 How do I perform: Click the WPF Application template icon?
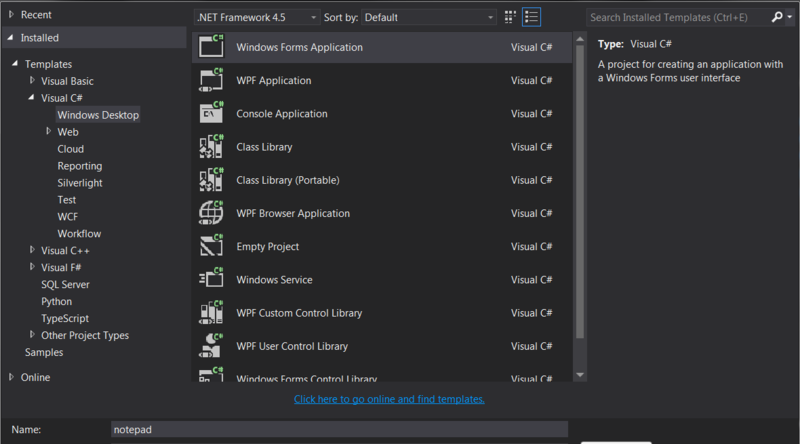click(x=211, y=80)
